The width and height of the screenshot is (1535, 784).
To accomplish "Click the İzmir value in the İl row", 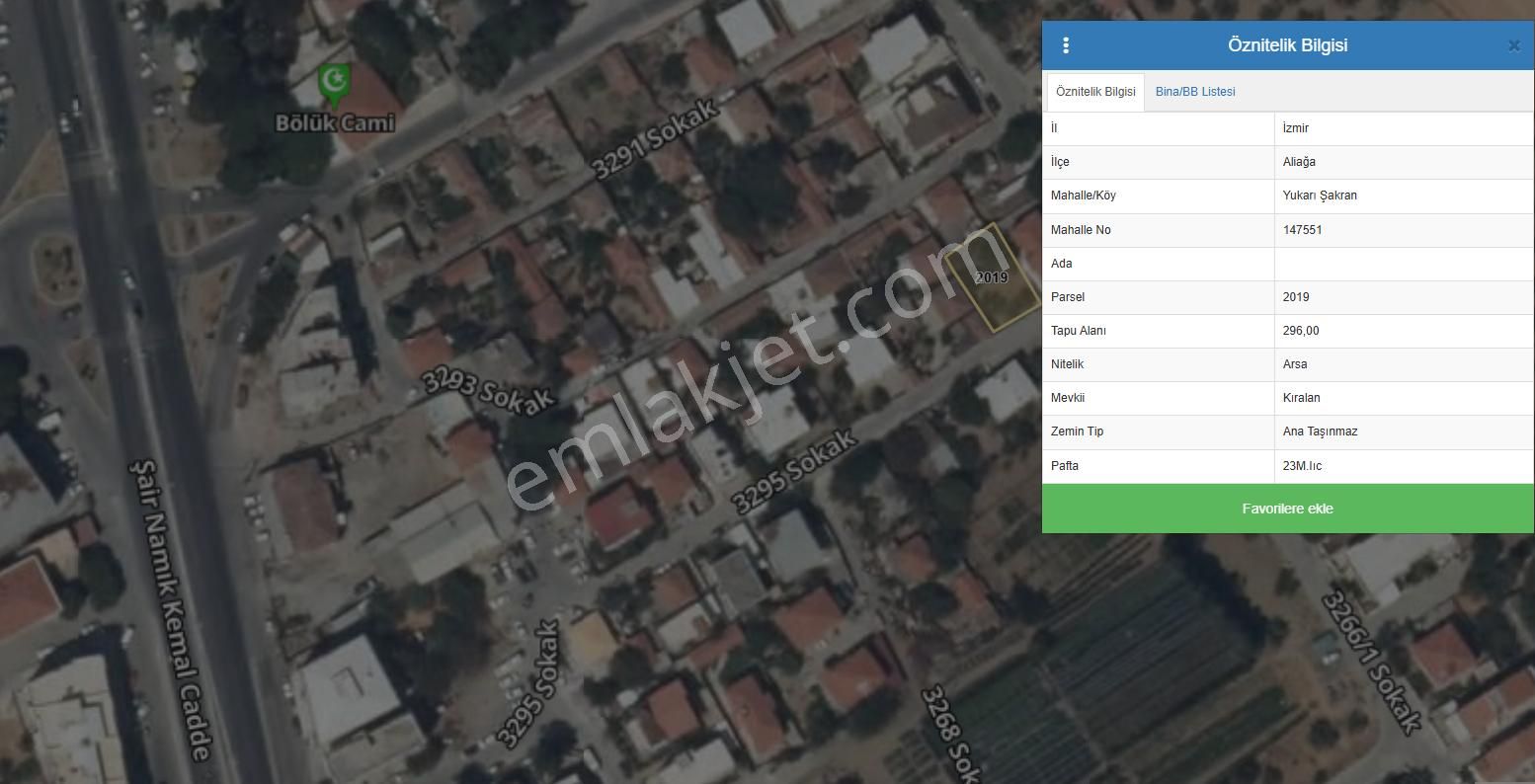I will (x=1295, y=128).
